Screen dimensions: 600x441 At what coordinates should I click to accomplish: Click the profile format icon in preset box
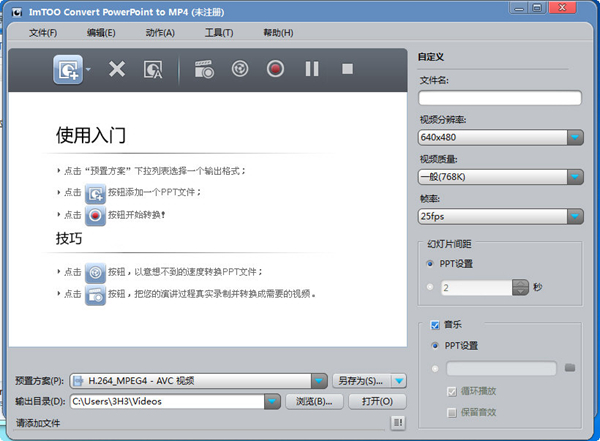78,381
